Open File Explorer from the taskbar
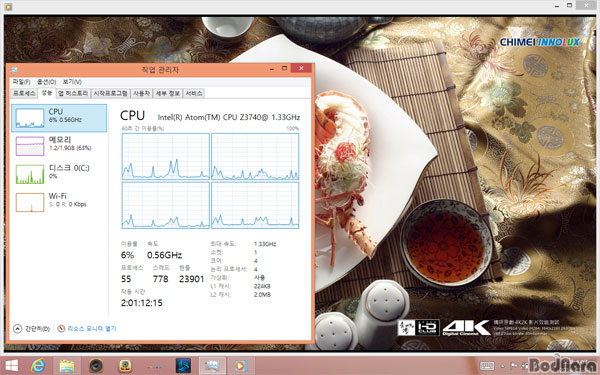 (67, 366)
